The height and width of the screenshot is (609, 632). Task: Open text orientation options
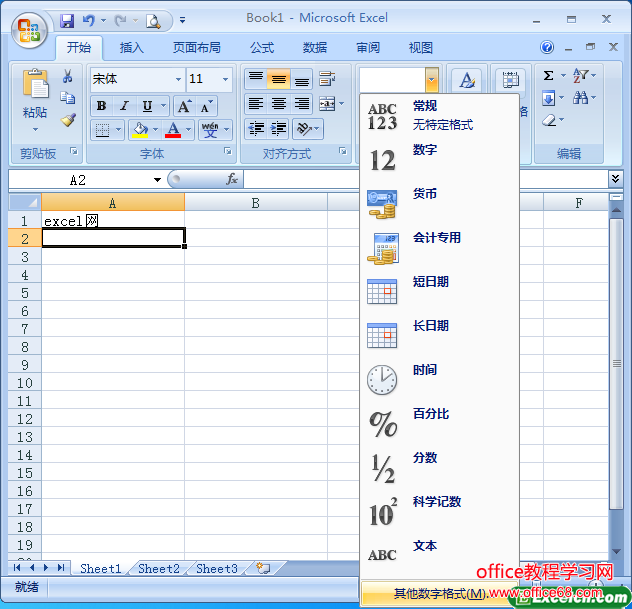(308, 129)
